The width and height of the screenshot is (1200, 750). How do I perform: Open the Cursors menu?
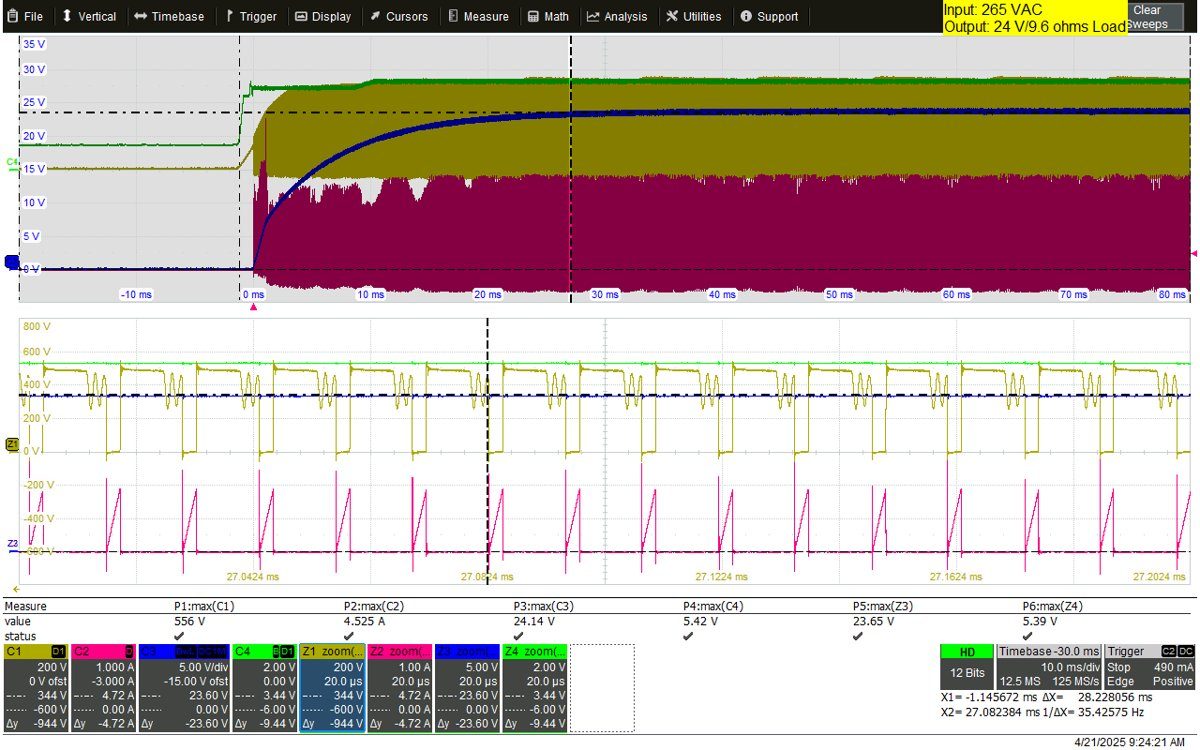tap(399, 16)
